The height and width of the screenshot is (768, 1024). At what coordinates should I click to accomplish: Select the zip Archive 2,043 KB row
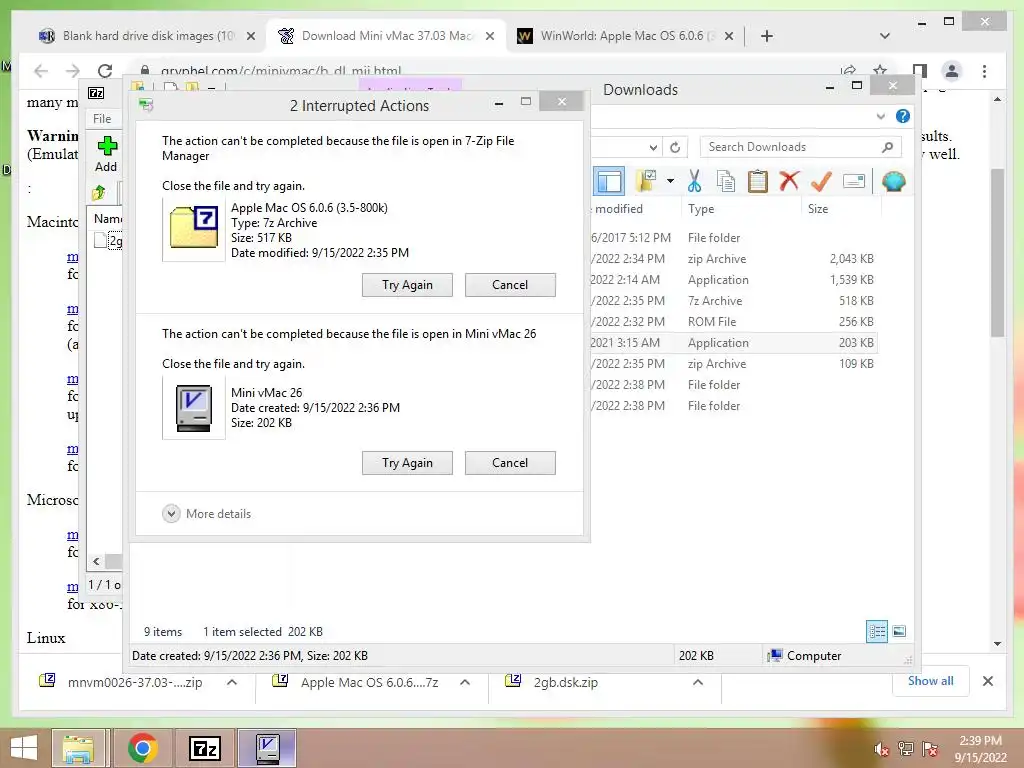(732, 259)
